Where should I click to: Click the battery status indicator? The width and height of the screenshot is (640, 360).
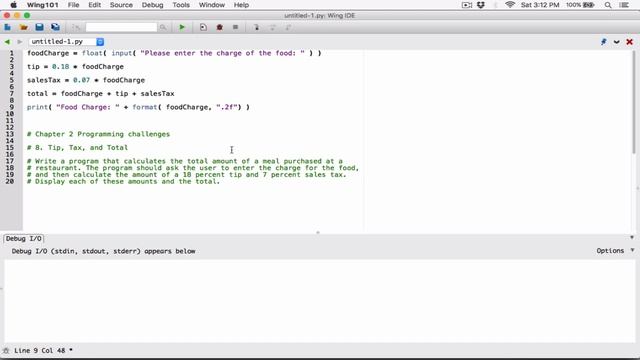[580, 5]
